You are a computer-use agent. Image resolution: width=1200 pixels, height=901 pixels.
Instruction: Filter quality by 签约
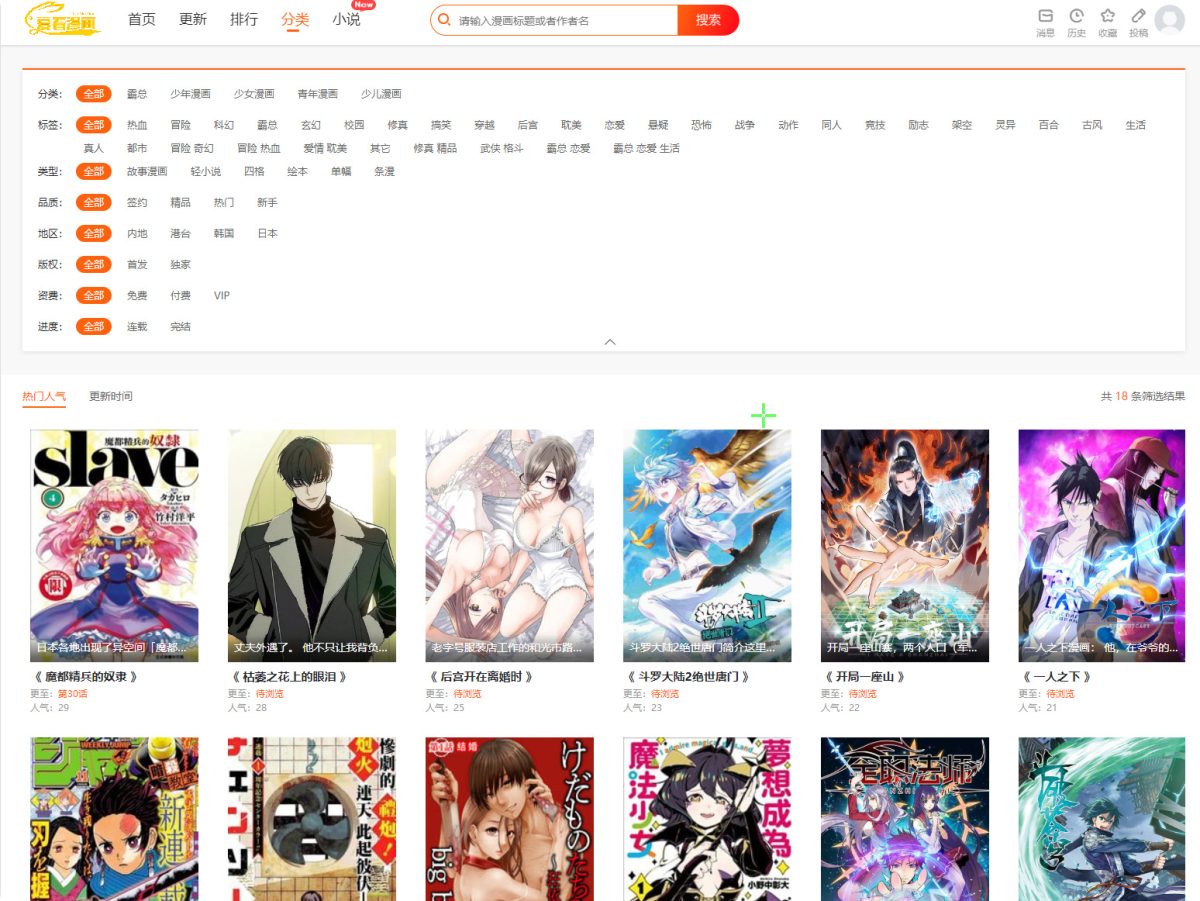[137, 203]
